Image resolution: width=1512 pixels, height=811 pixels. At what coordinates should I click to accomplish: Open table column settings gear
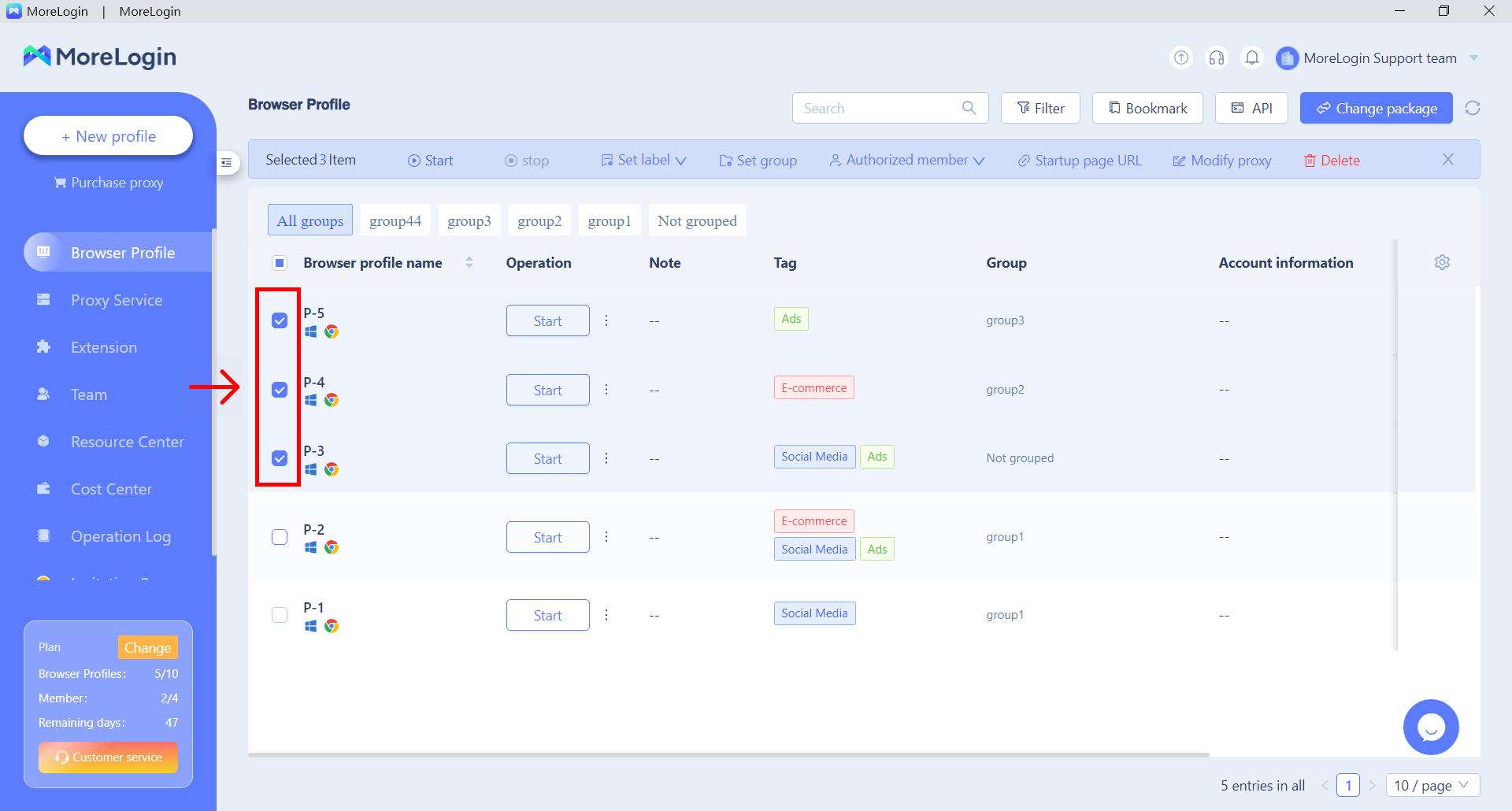tap(1442, 262)
